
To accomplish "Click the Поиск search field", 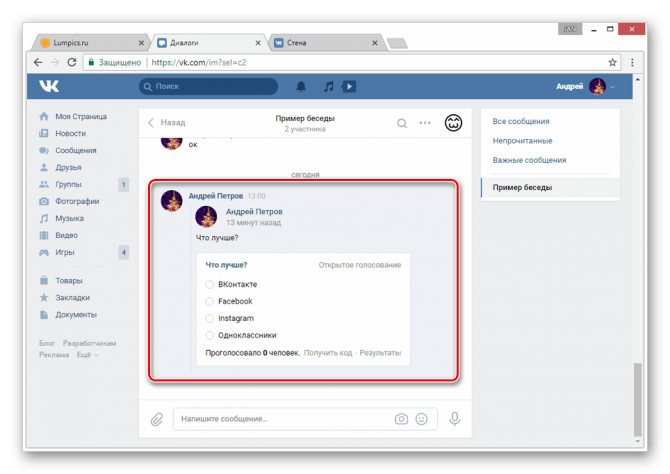I will [x=209, y=86].
